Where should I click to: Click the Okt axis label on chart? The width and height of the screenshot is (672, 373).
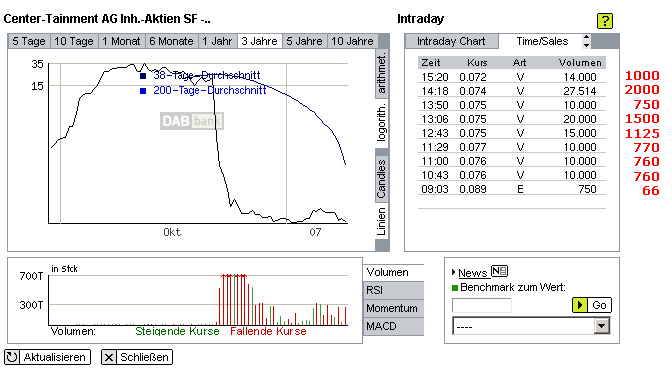point(172,232)
